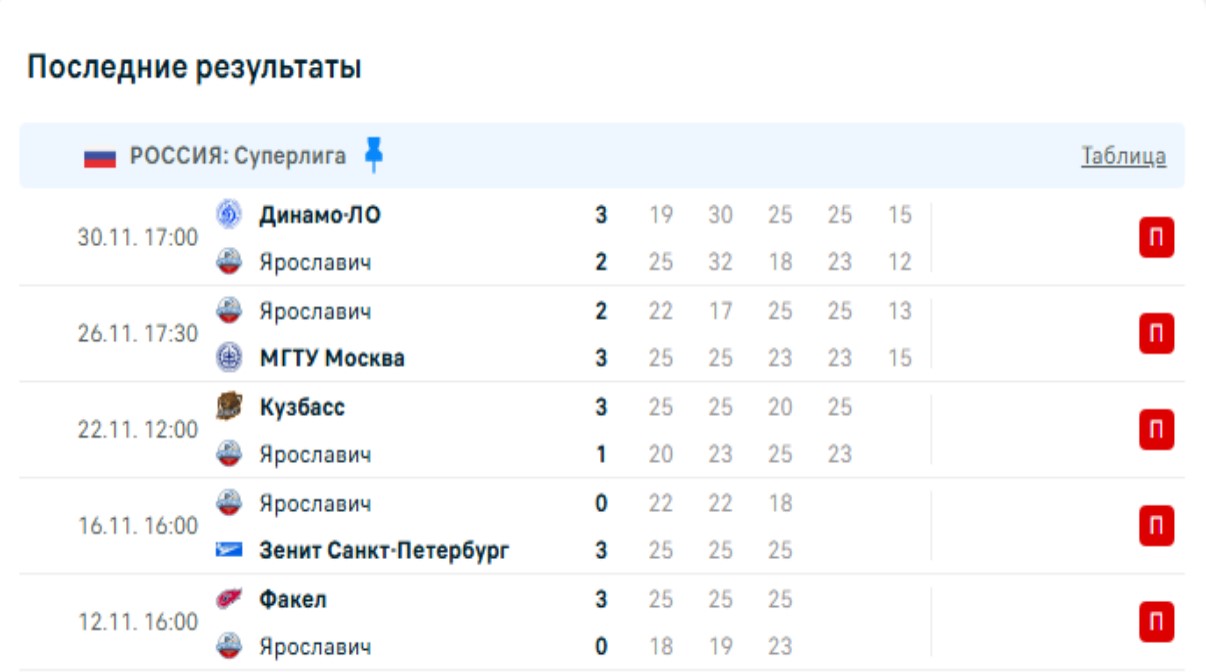Viewport: 1206px width, 672px height.
Task: Click the Динамо-ЛО team logo
Action: click(229, 214)
